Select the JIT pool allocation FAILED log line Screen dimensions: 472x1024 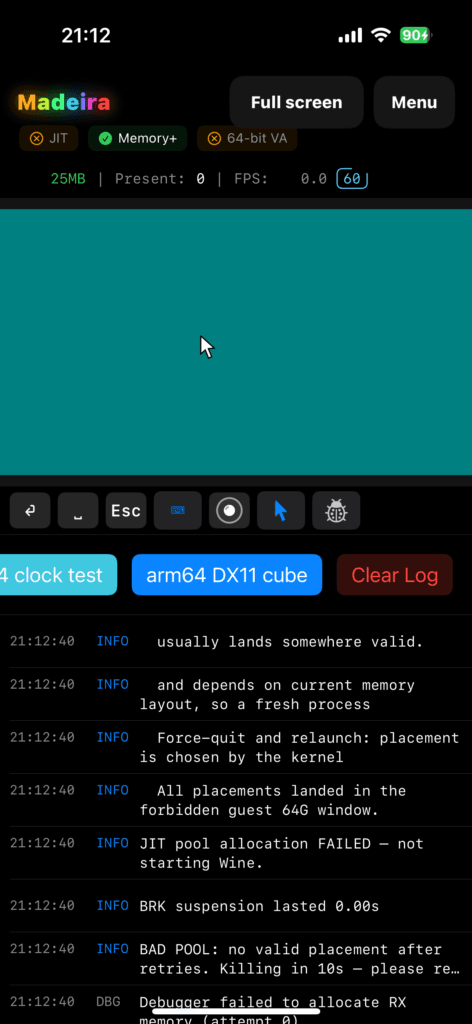click(236, 853)
